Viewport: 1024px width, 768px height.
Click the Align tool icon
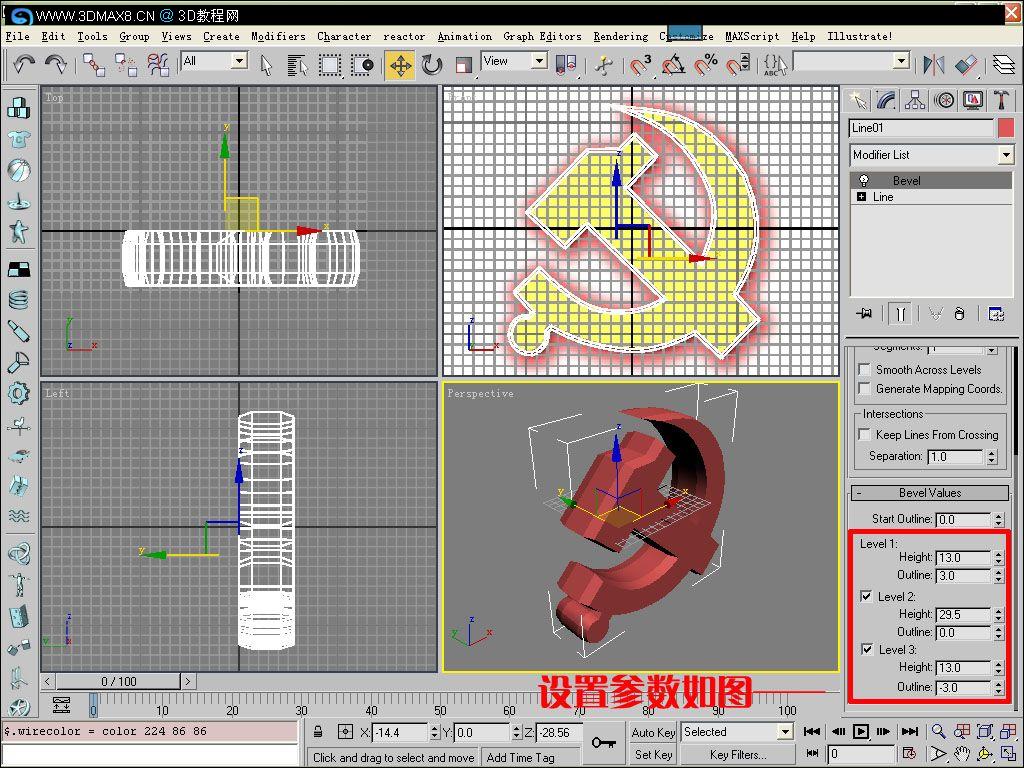[x=966, y=65]
